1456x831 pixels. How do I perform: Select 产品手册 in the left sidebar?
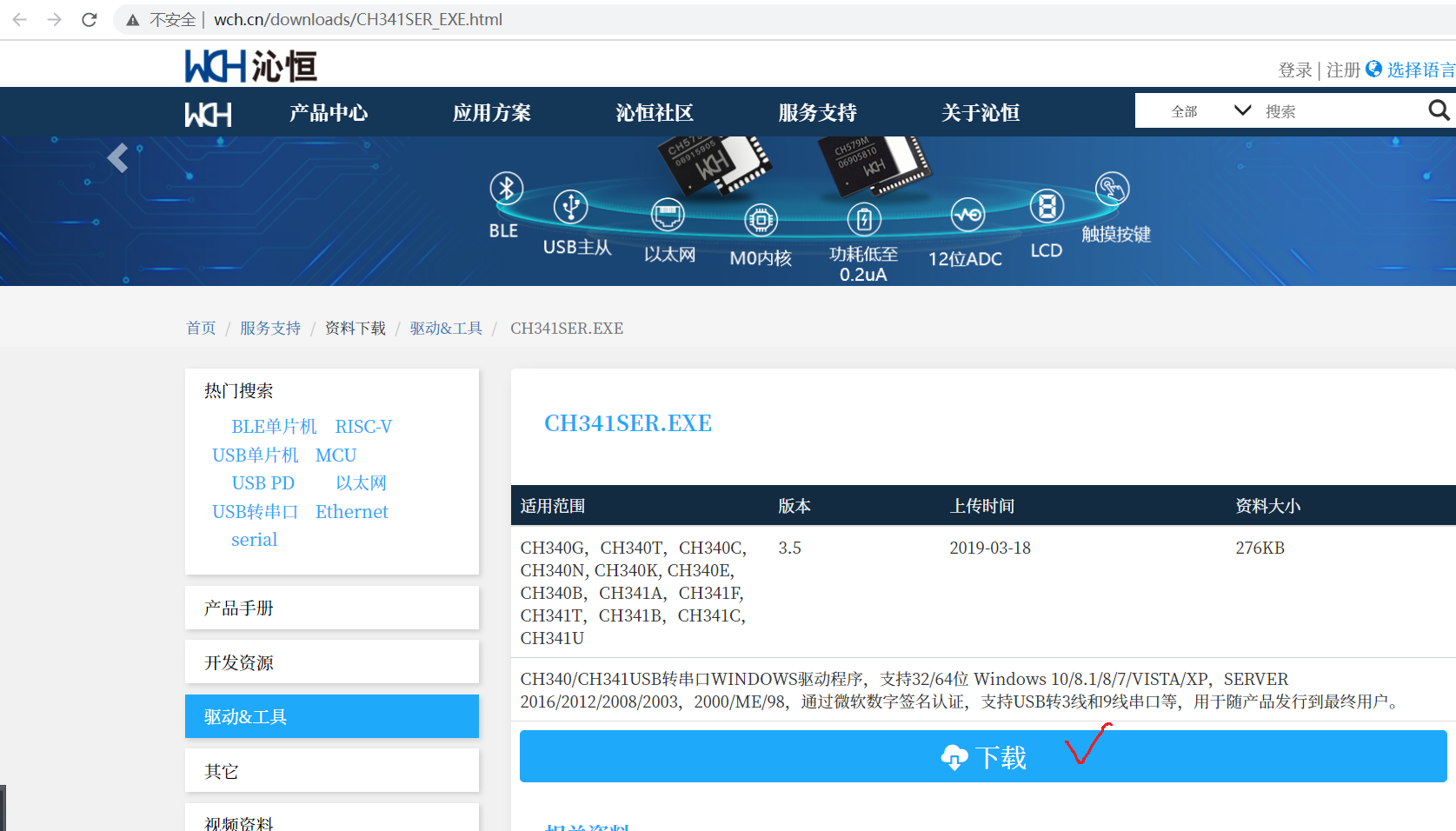(x=237, y=608)
